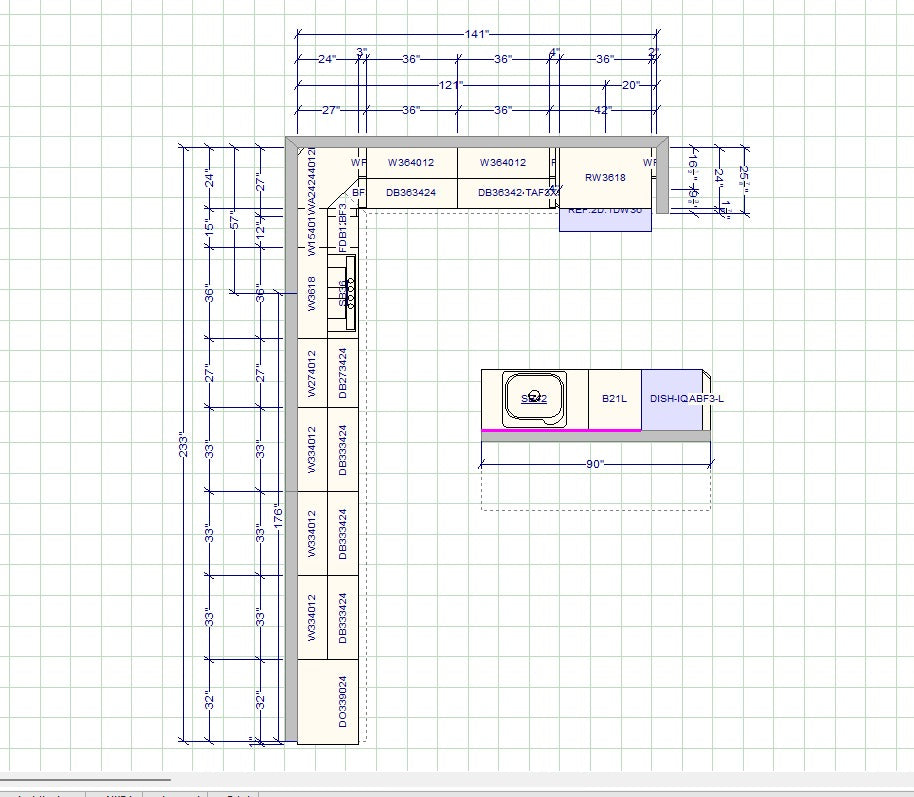
Task: Click the 121" dimension label
Action: click(x=451, y=85)
